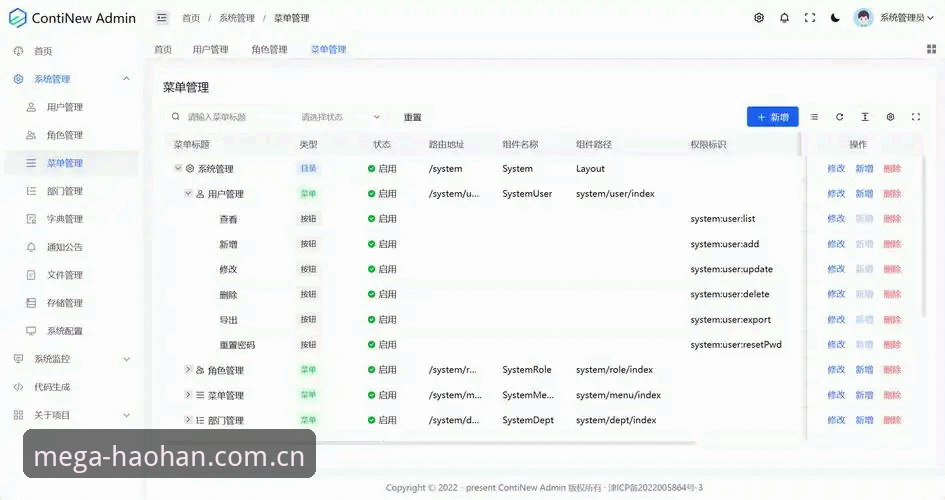Expand the 菜单管理 tree row

click(x=188, y=395)
